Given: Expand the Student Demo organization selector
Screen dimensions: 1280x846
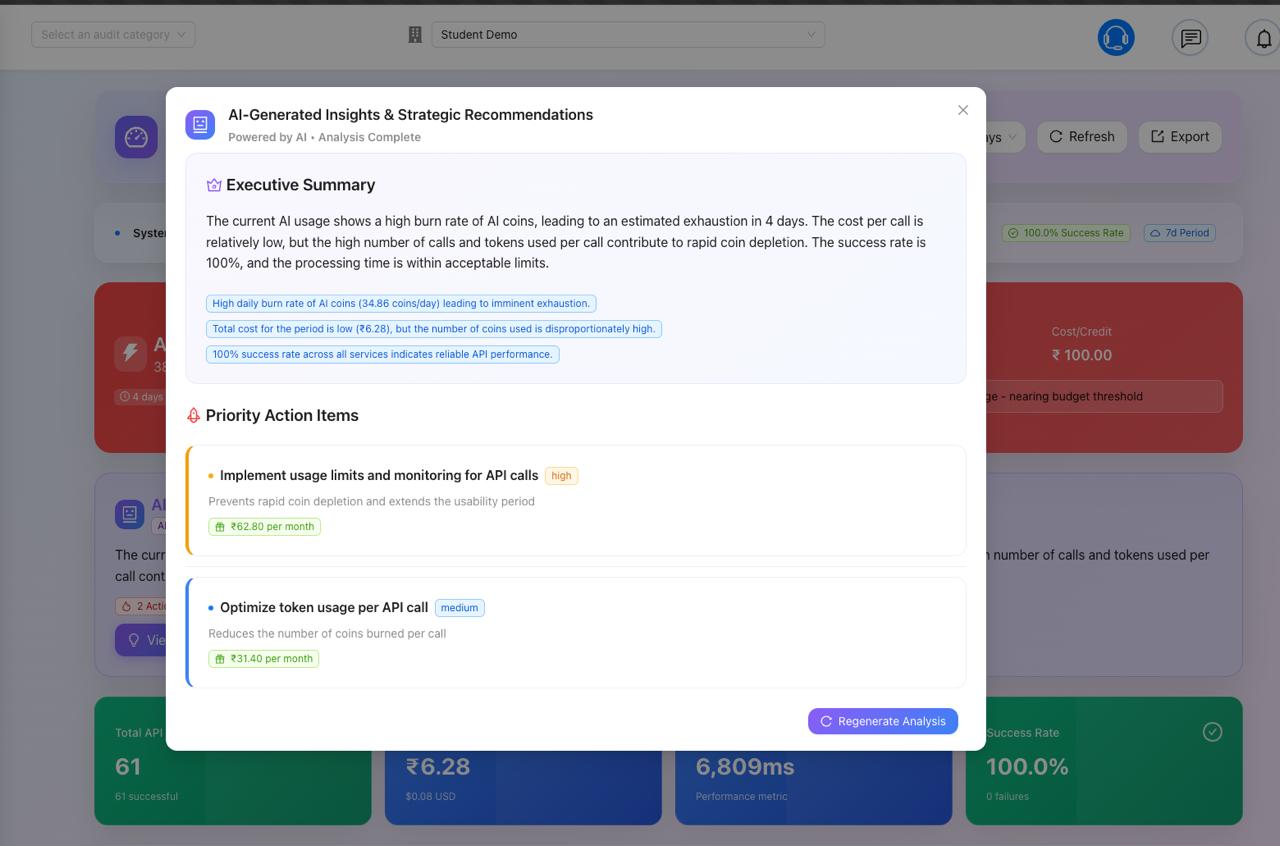Looking at the screenshot, I should 628,35.
